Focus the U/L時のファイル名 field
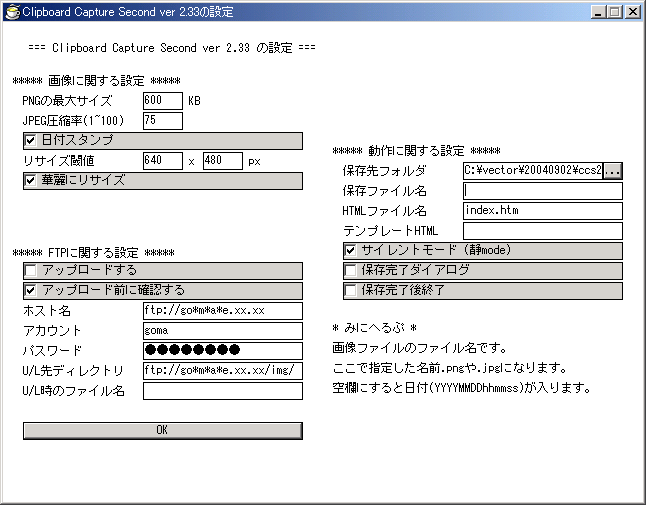 pyautogui.click(x=223, y=390)
